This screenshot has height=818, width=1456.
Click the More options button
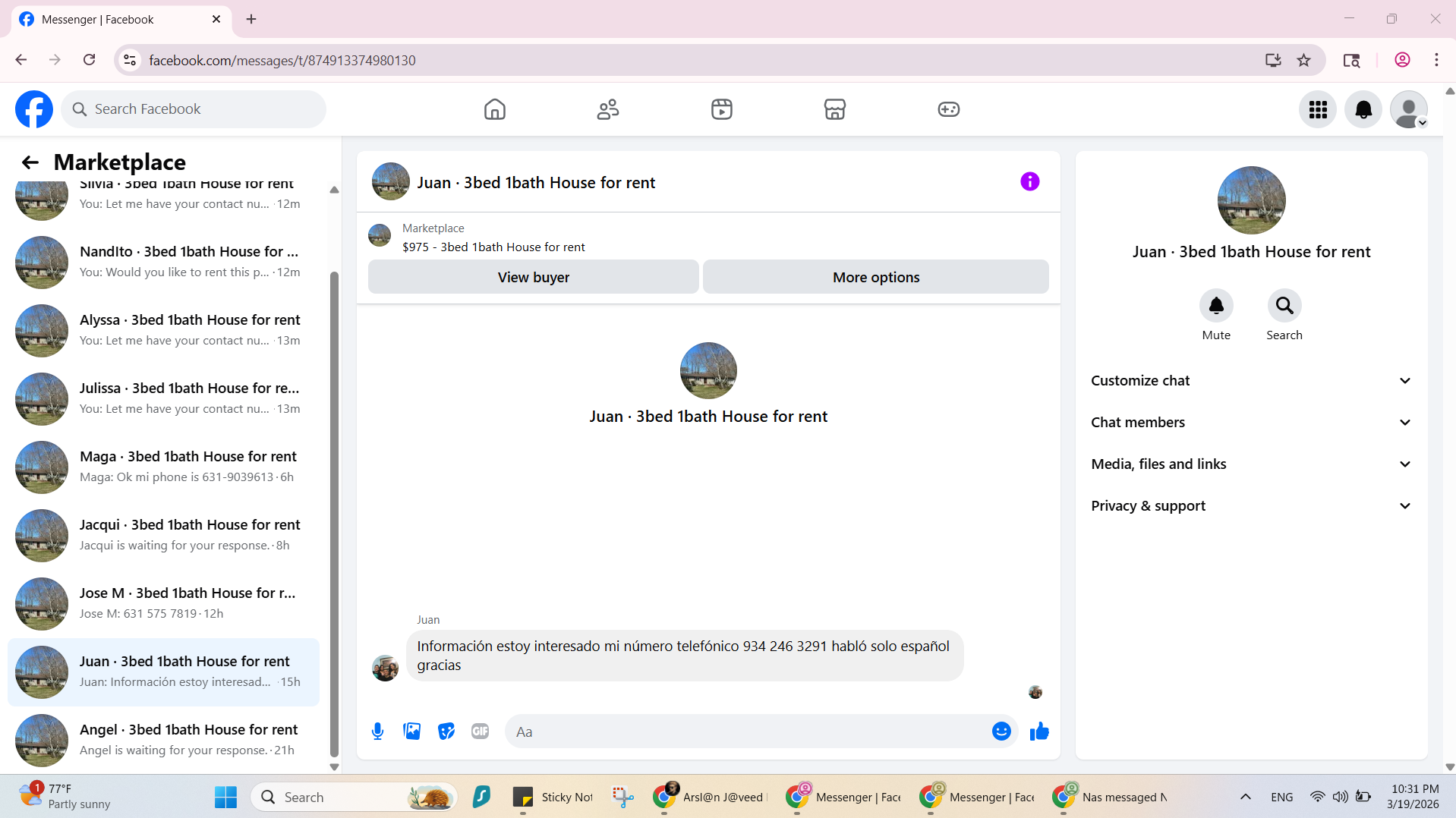click(x=875, y=277)
